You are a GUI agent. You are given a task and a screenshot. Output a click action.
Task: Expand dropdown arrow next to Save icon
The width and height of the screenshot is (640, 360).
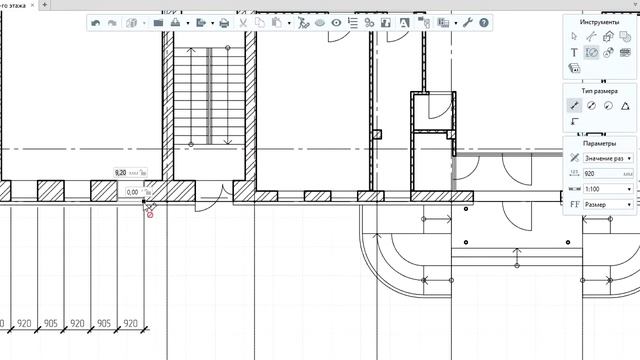pos(188,23)
